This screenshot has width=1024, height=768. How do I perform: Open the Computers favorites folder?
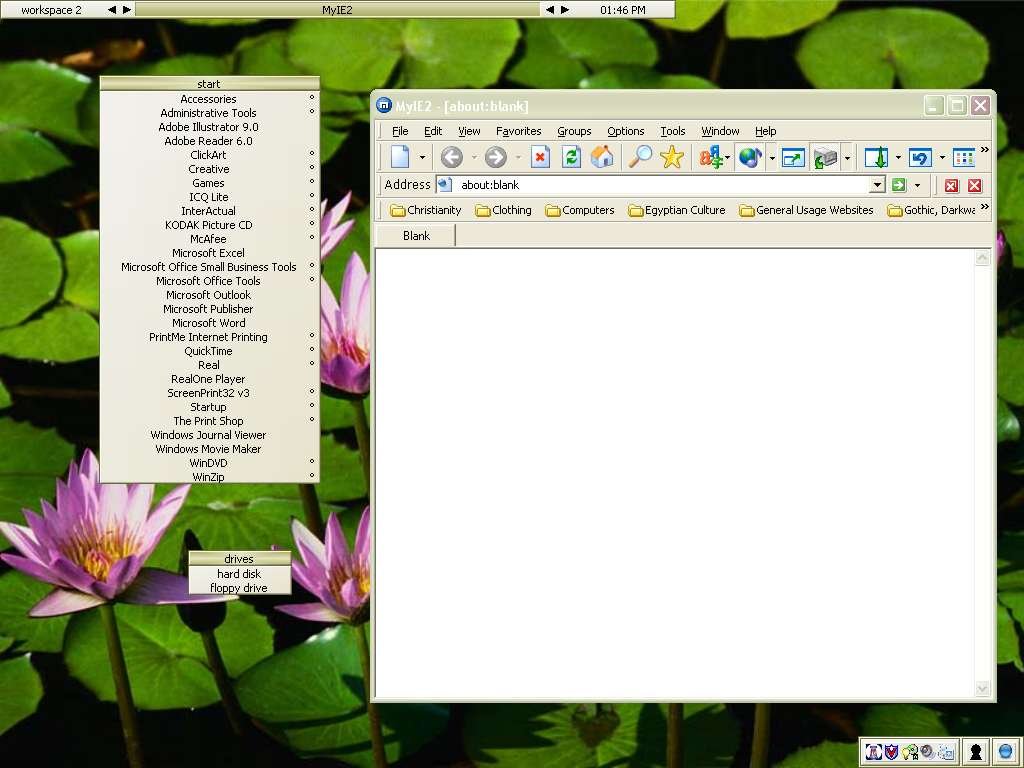(579, 210)
